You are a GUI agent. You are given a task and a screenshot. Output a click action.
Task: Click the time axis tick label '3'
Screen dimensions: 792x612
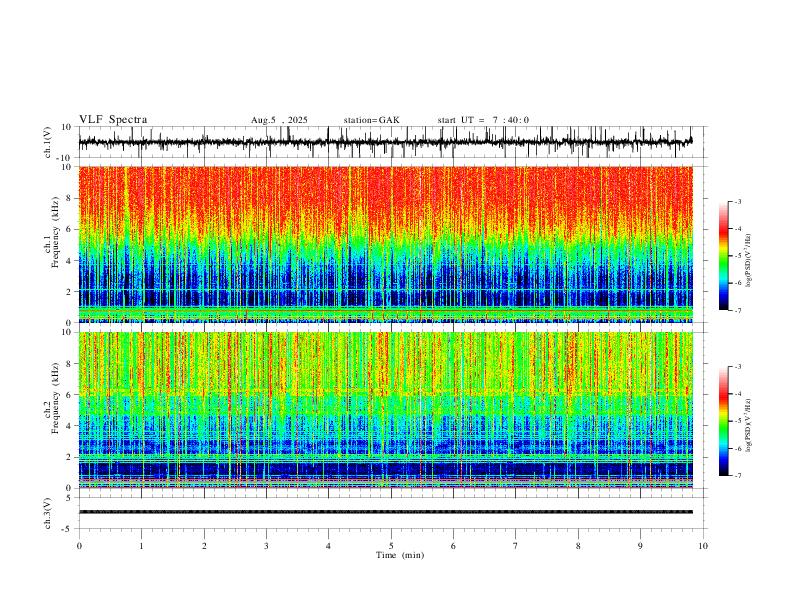[266, 546]
